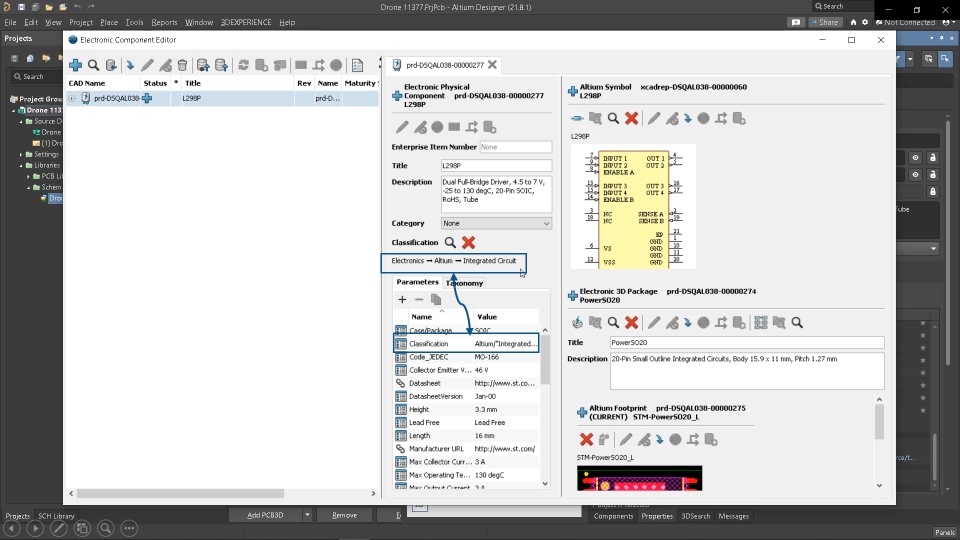Toggle the second eye visibility icon at right

coord(915,174)
